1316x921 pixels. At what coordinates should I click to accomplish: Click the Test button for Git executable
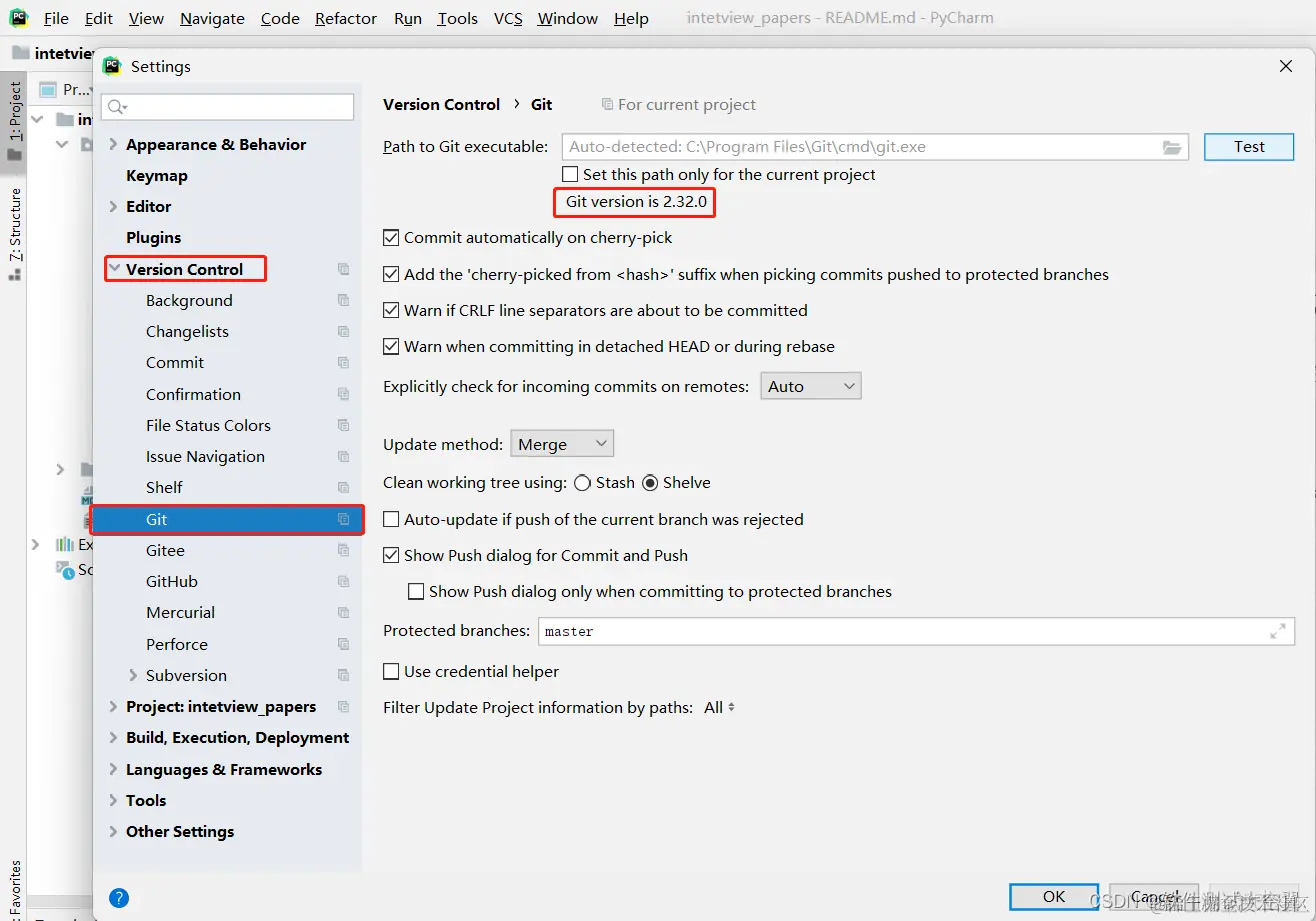[x=1249, y=147]
